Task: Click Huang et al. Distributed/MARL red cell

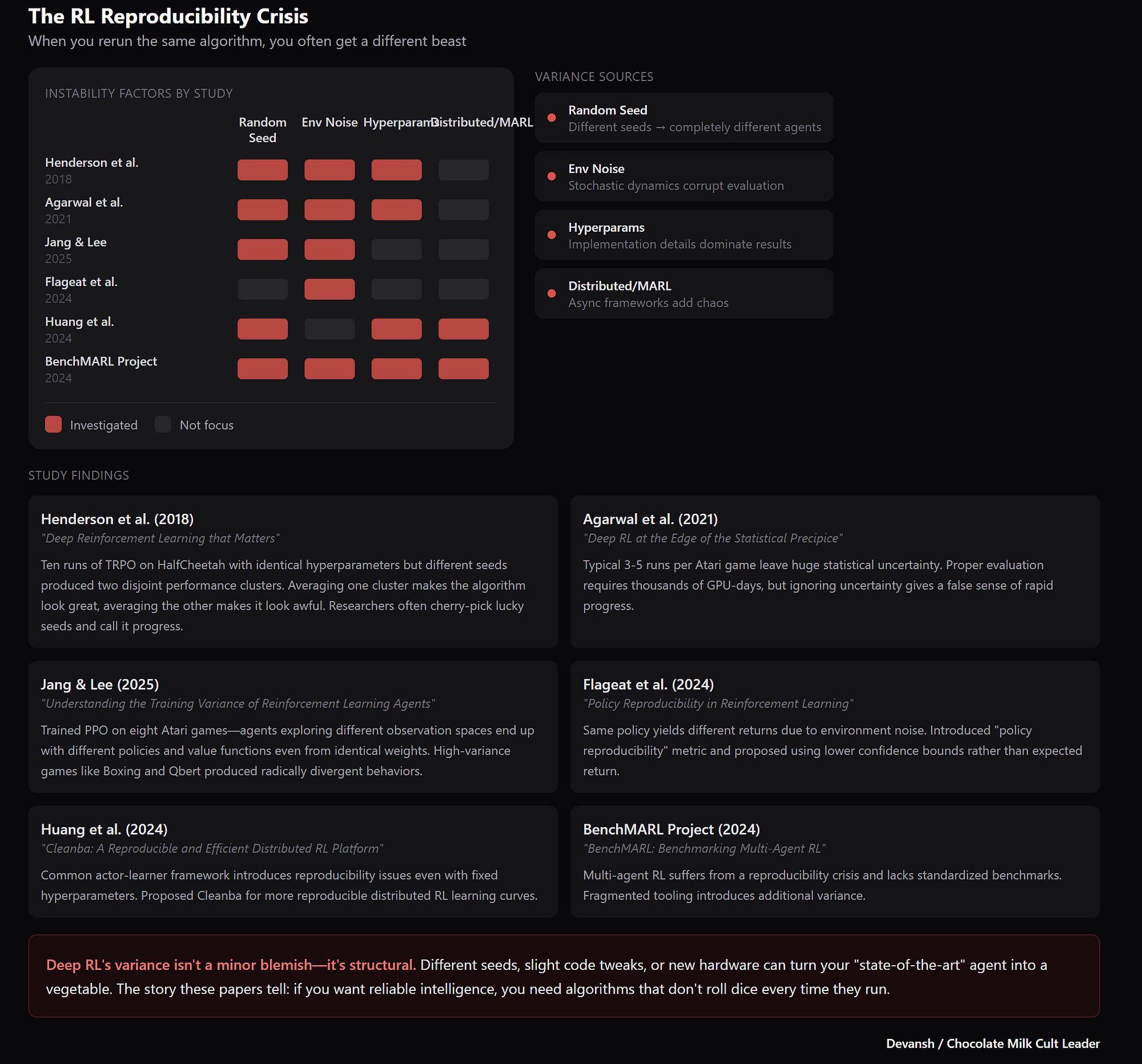Action: click(463, 329)
